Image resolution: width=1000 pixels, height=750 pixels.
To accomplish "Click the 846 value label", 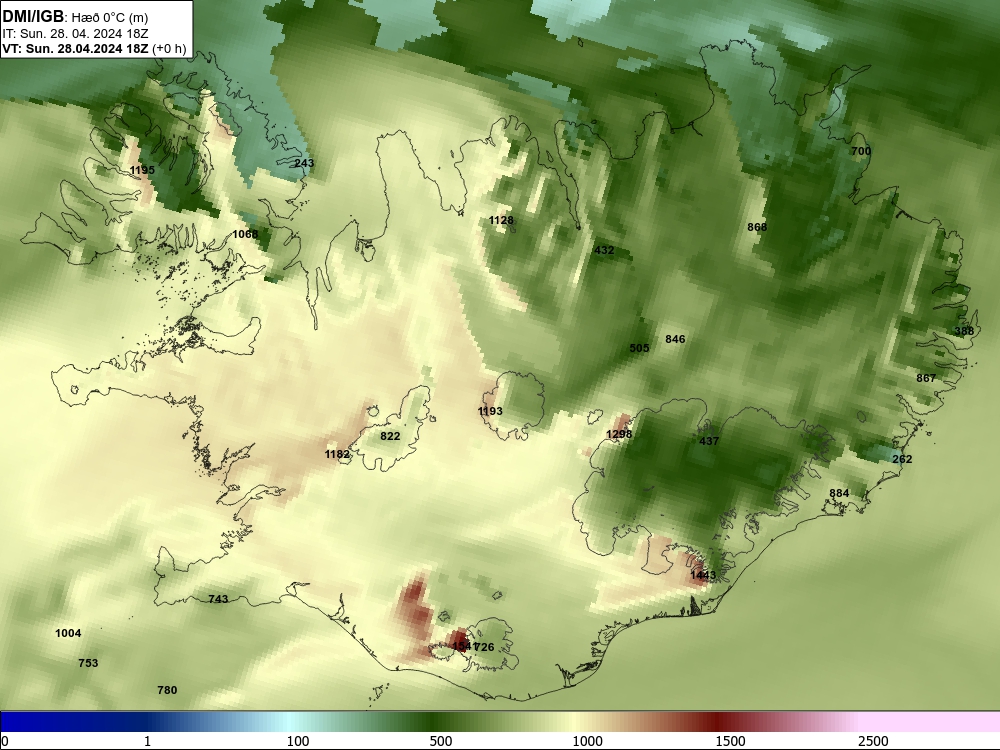I will point(675,339).
